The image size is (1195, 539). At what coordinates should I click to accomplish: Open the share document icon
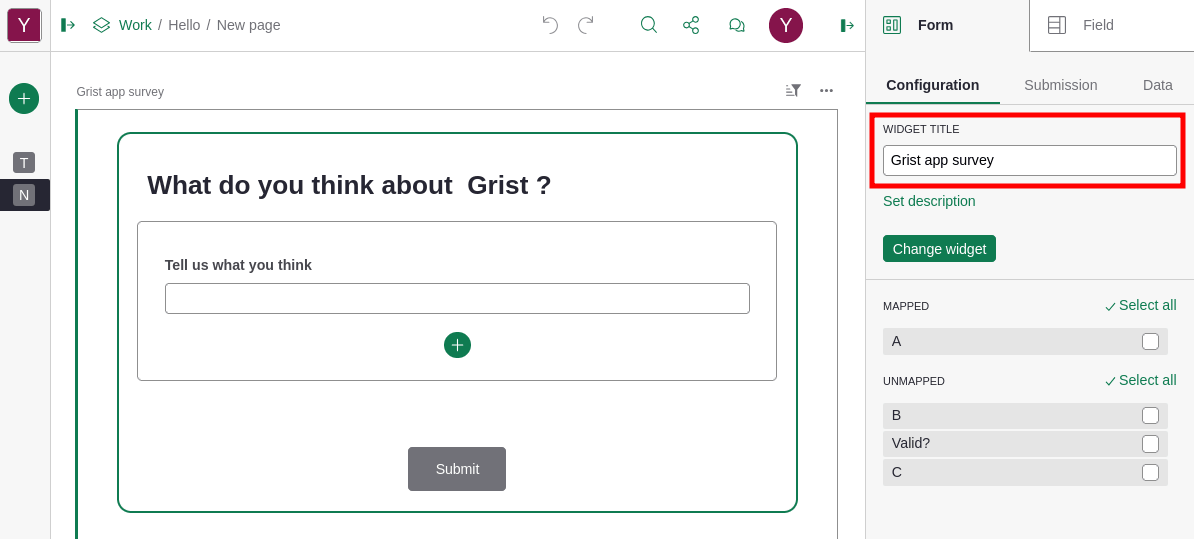pos(691,25)
